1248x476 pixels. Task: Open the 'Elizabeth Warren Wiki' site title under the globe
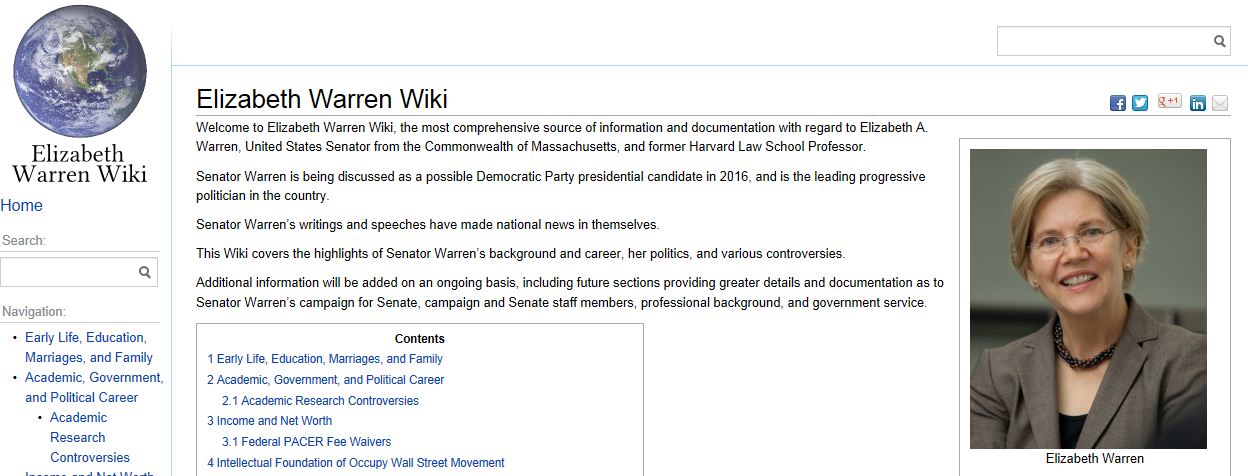79,164
